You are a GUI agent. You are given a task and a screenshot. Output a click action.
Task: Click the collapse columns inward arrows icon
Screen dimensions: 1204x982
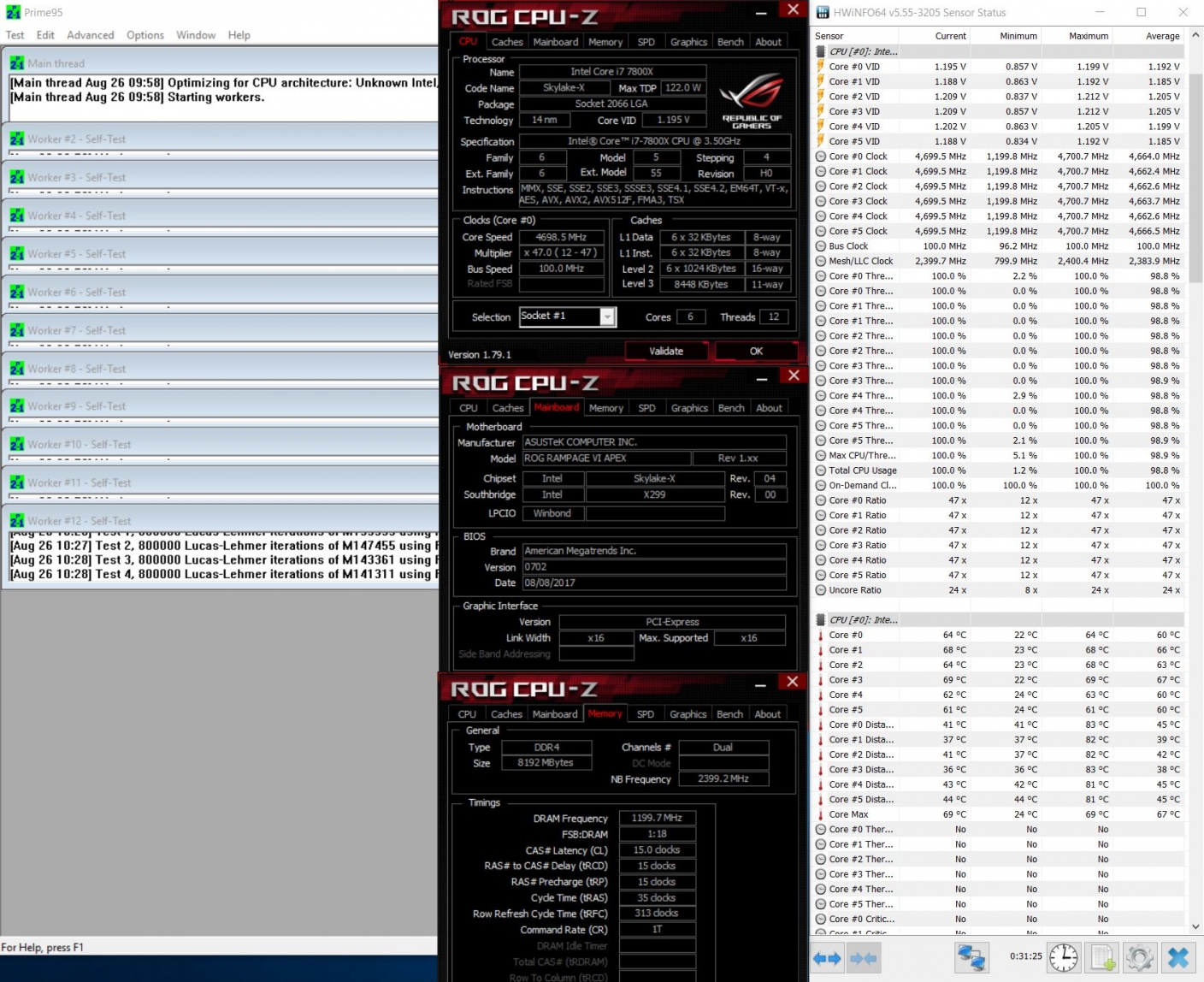click(x=864, y=958)
